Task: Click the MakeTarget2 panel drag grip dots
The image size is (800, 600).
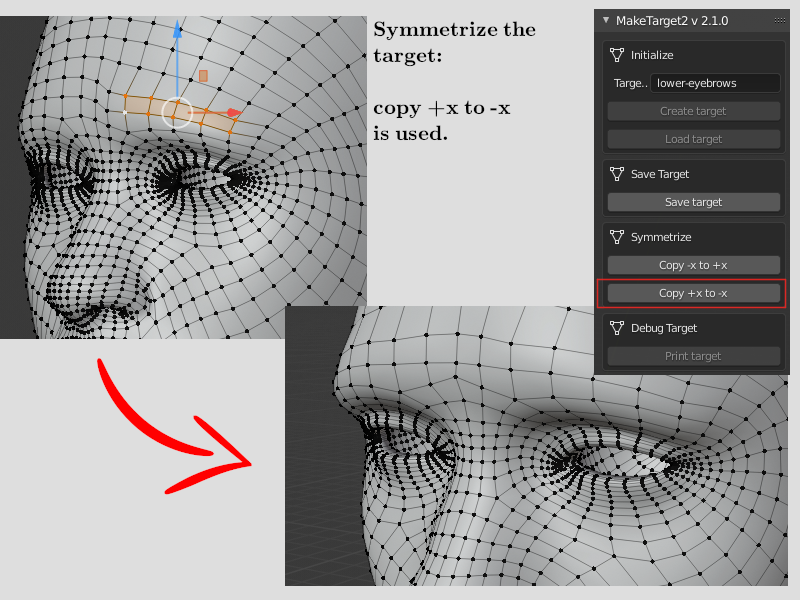Action: 779,20
